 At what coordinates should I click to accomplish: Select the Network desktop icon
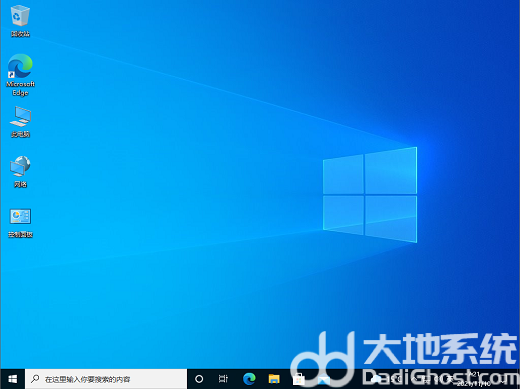(x=20, y=171)
